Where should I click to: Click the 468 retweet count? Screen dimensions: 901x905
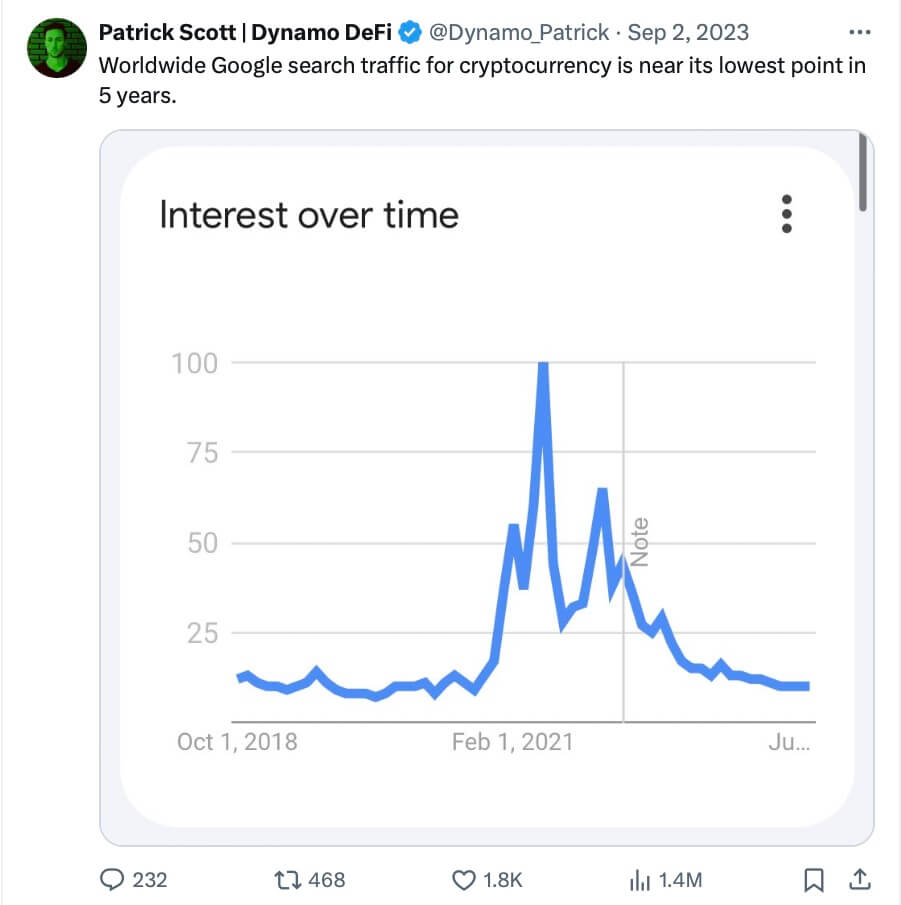327,880
